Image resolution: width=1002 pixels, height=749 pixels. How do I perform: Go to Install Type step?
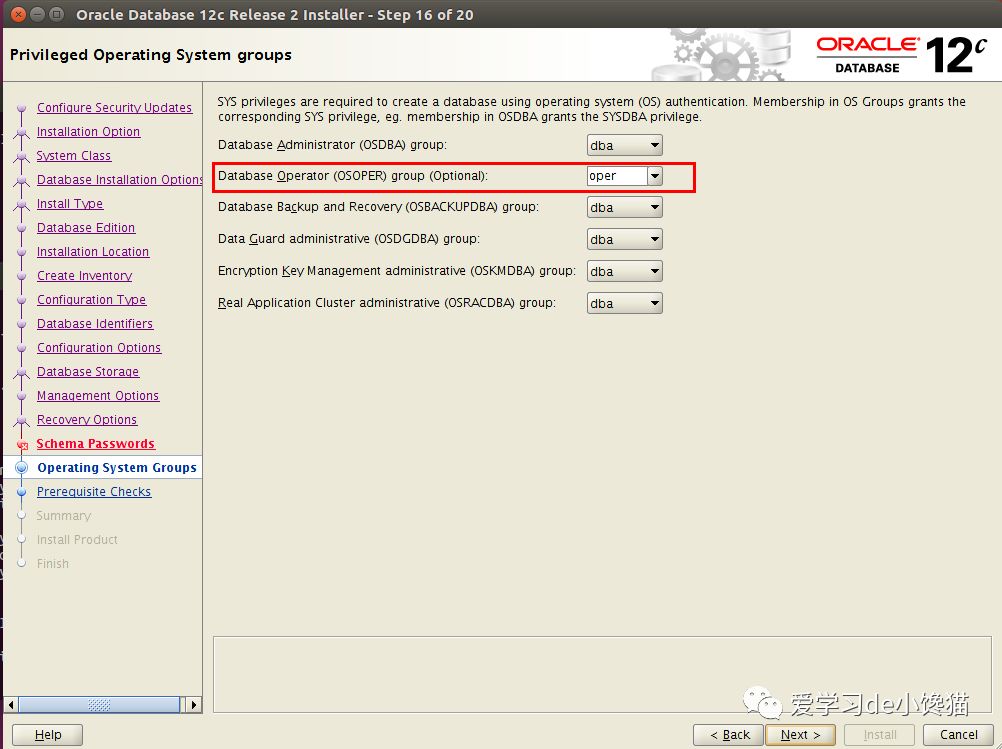tap(70, 203)
